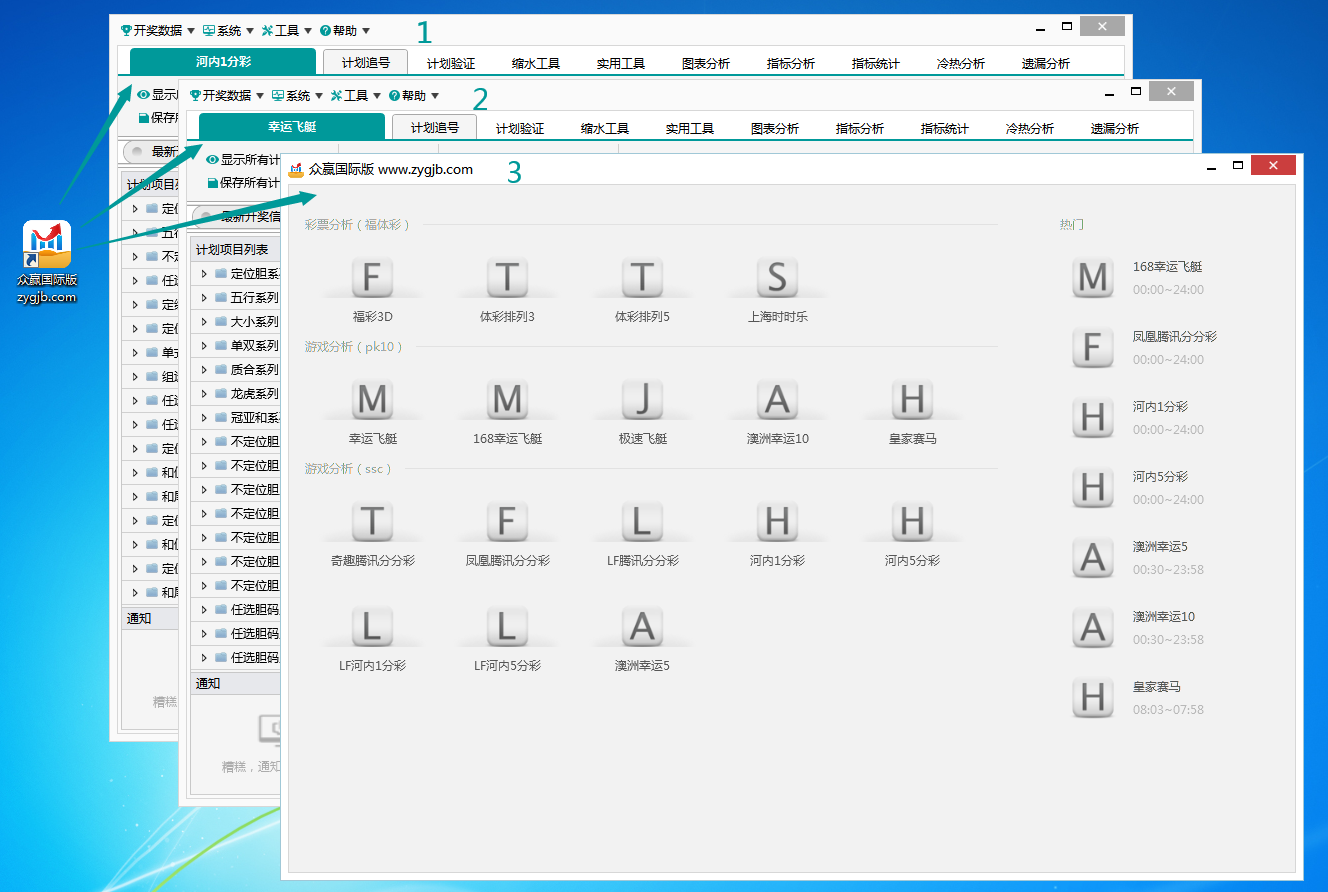Screen dimensions: 1328x892
Task: Switch to the 缩水工具 tab in the 幸运飞艇 window
Action: [604, 128]
